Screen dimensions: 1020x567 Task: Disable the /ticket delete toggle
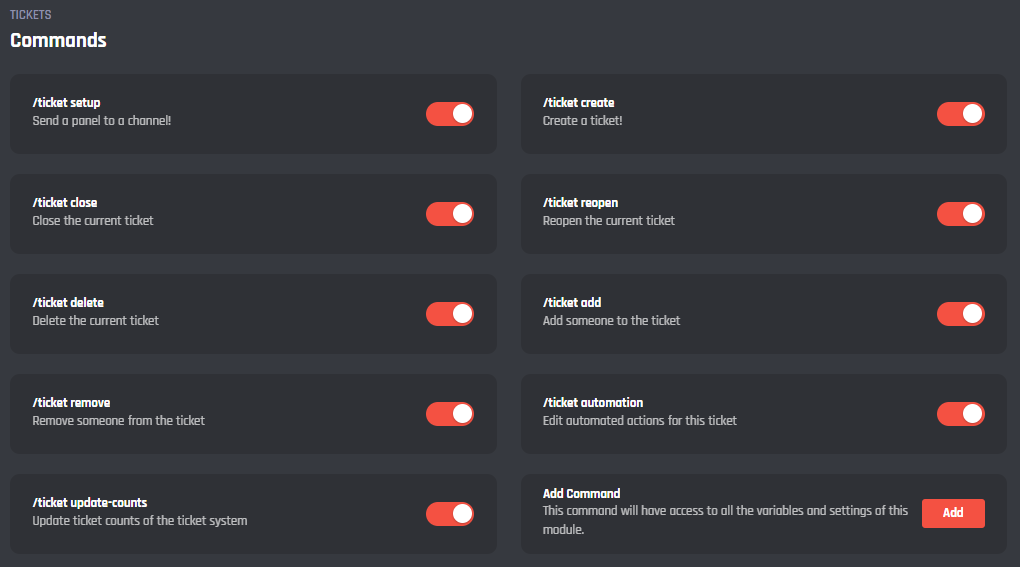tap(449, 314)
